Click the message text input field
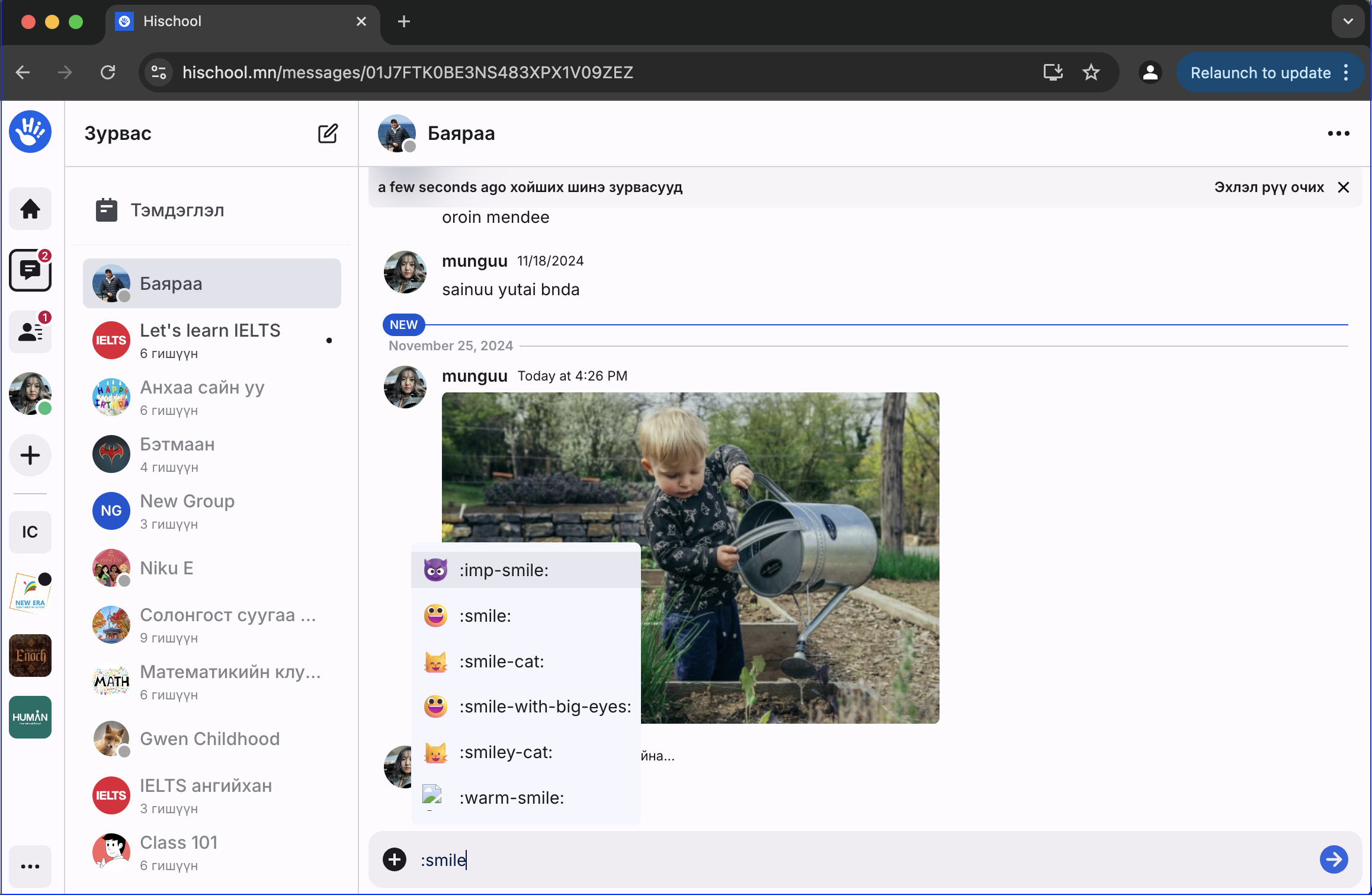Screen dimensions: 1372x895 tap(859, 859)
